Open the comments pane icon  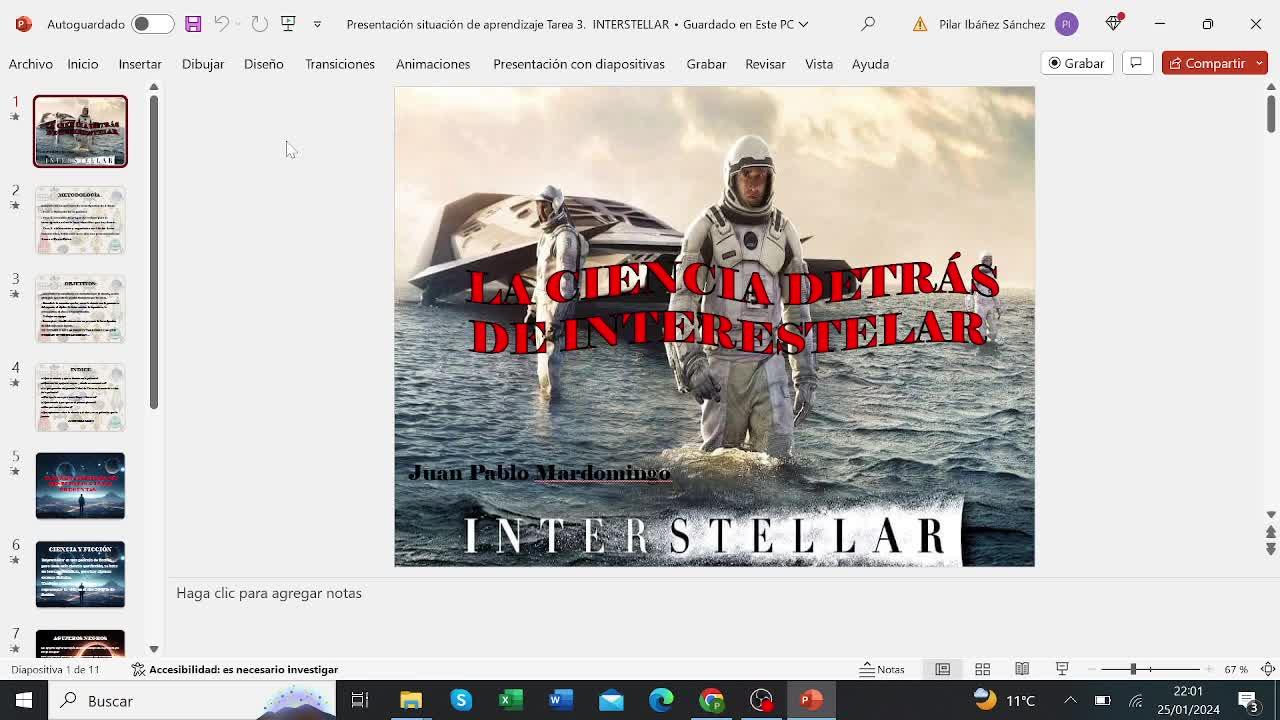[x=1136, y=63]
